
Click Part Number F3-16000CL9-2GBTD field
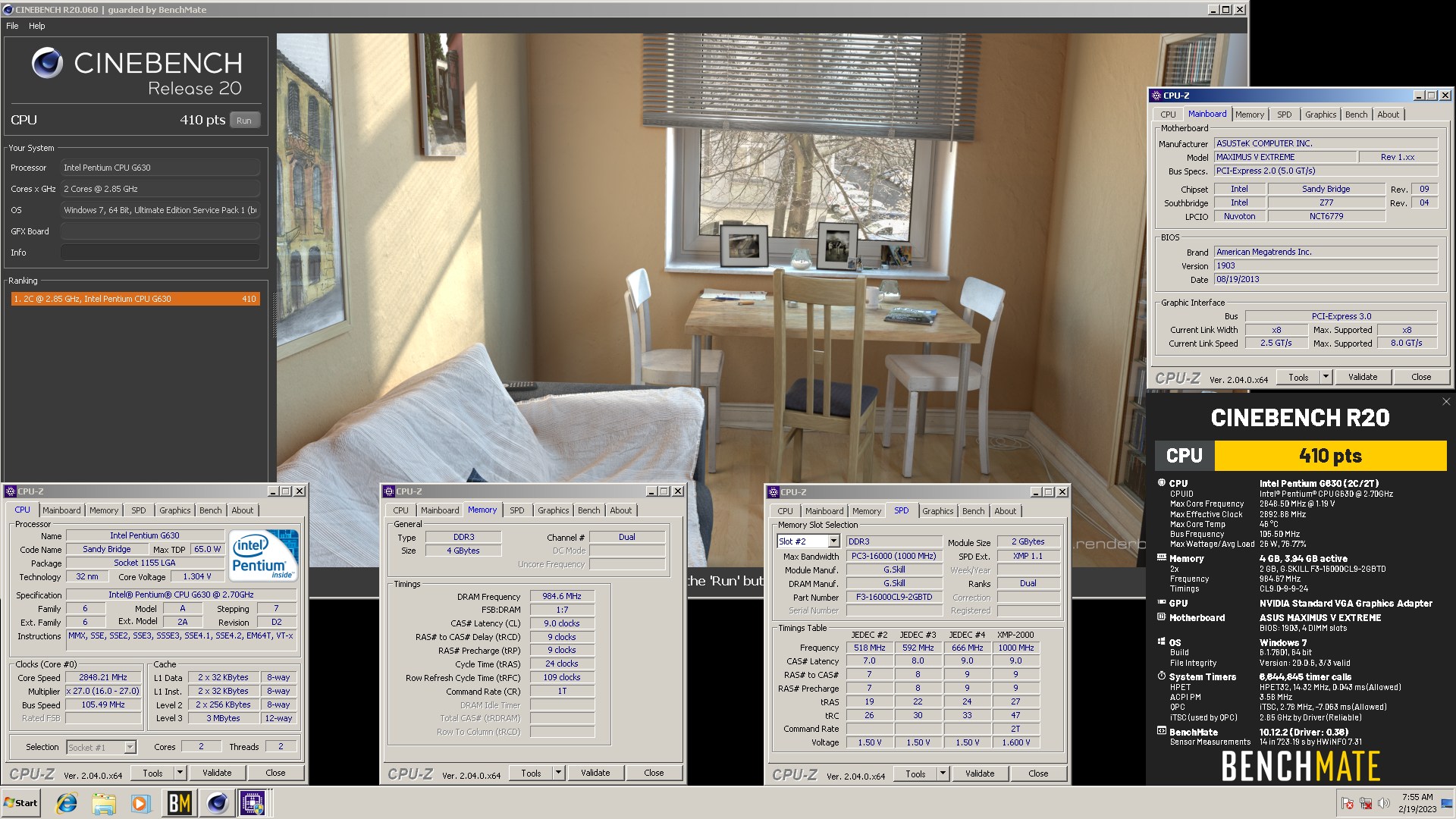tap(894, 598)
